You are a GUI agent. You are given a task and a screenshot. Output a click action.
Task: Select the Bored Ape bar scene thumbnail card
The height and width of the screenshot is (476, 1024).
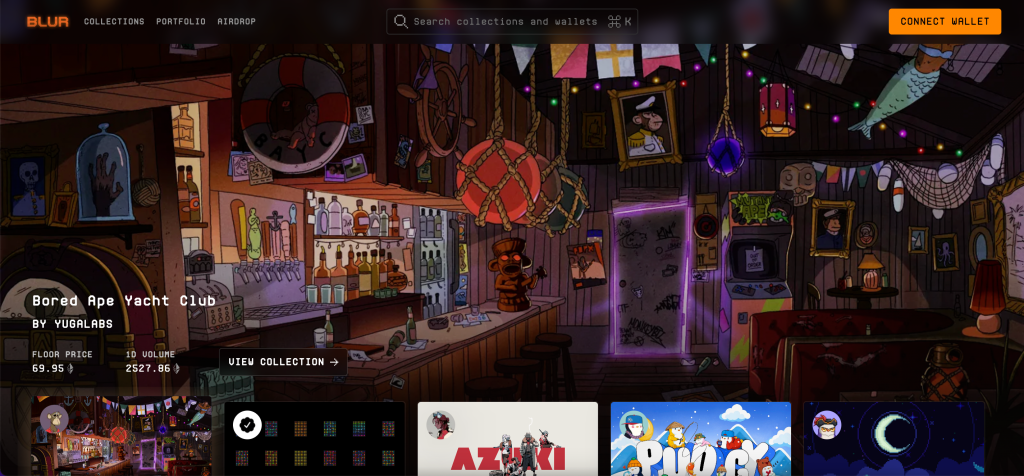click(x=121, y=436)
